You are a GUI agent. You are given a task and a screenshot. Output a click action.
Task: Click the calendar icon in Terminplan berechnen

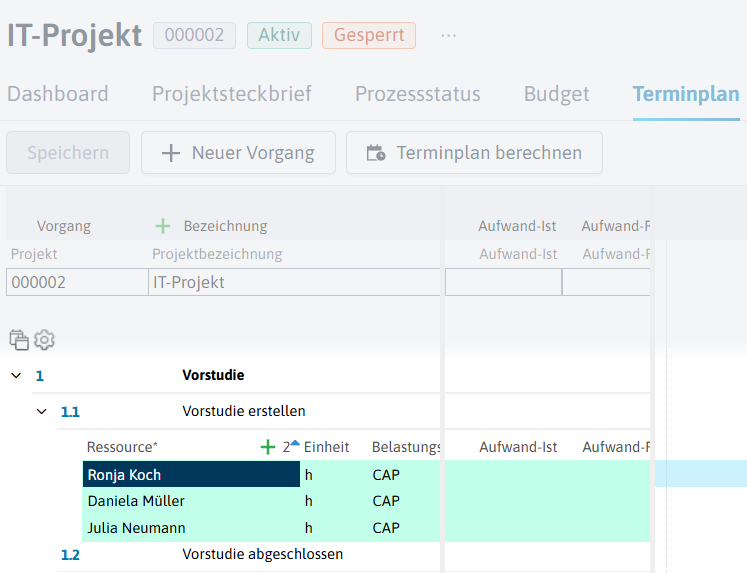[x=376, y=153]
